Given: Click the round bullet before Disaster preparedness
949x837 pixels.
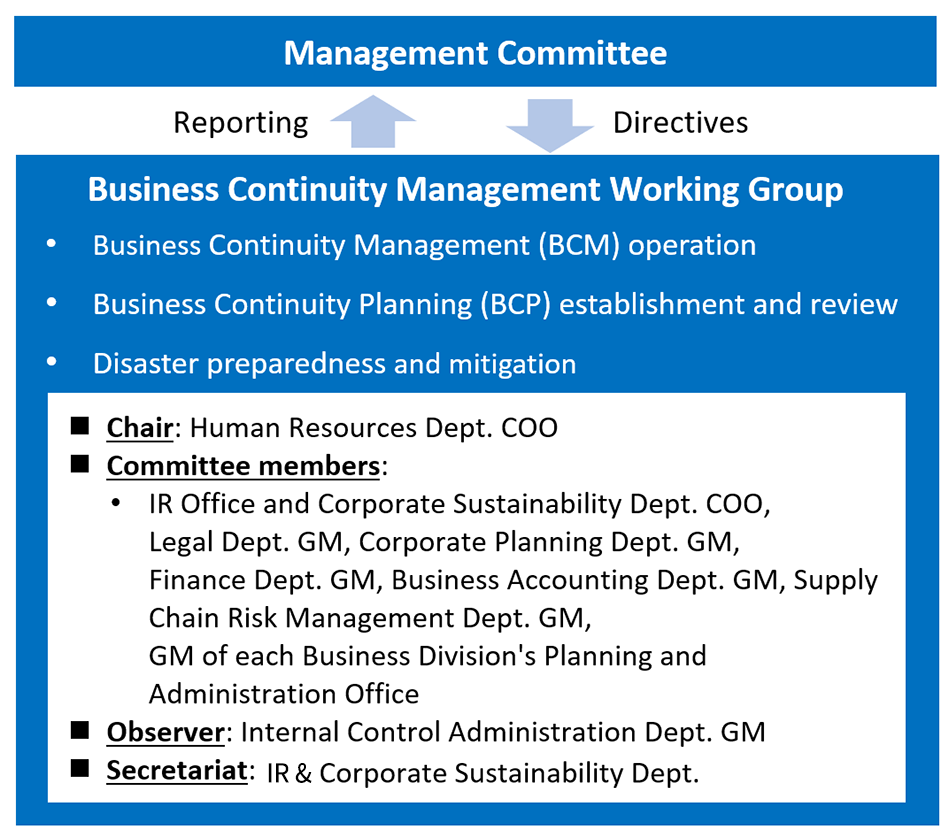Looking at the screenshot, I should pos(51,363).
